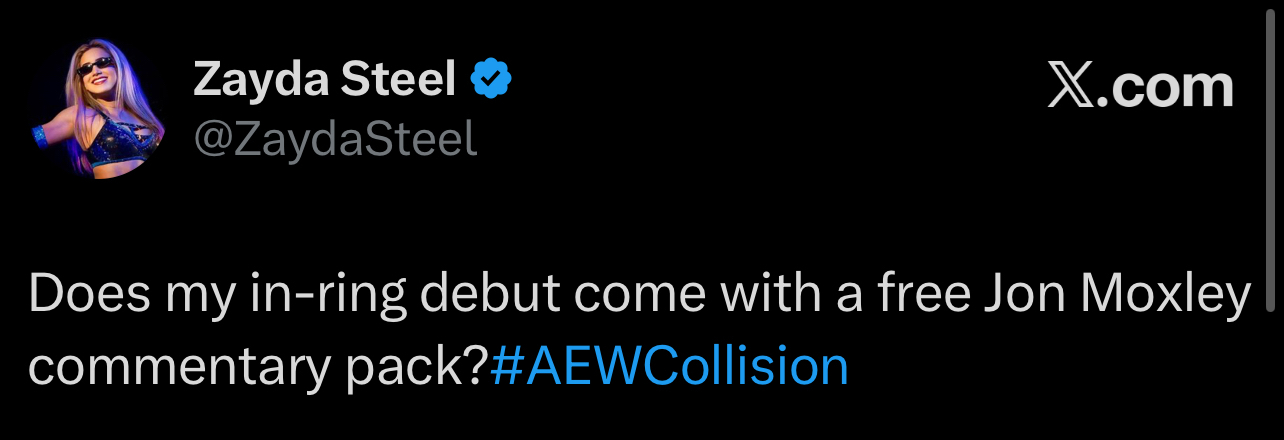
Task: Click the words "Jon Moxley" in the tweet
Action: [x=1128, y=298]
